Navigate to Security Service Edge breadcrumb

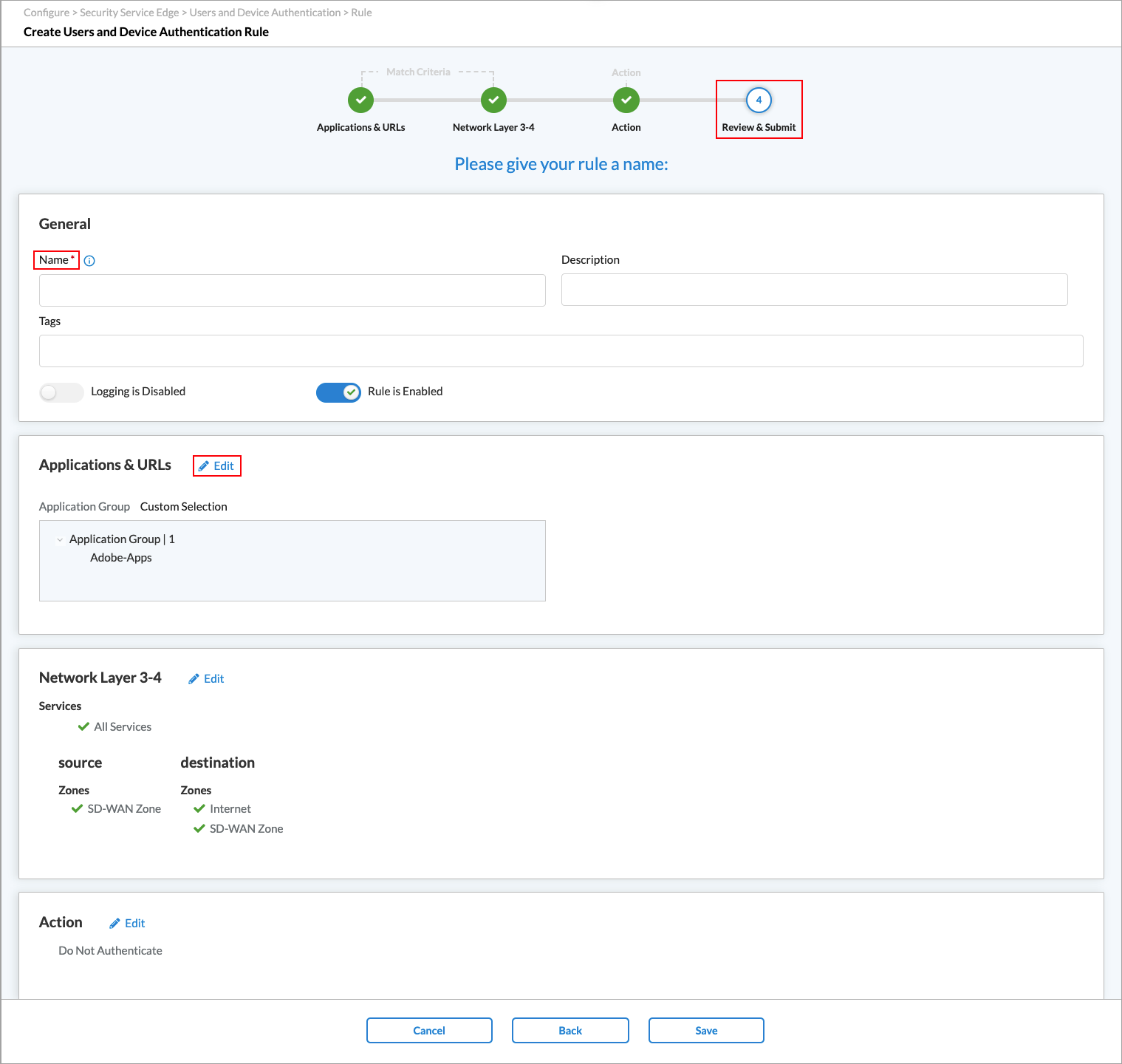tap(129, 12)
